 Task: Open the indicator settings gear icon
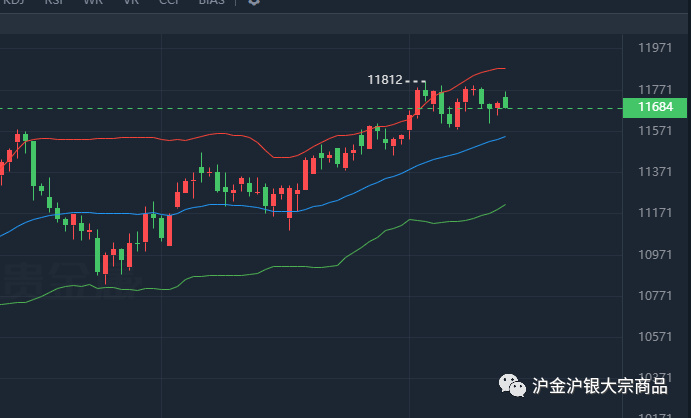[253, 2]
